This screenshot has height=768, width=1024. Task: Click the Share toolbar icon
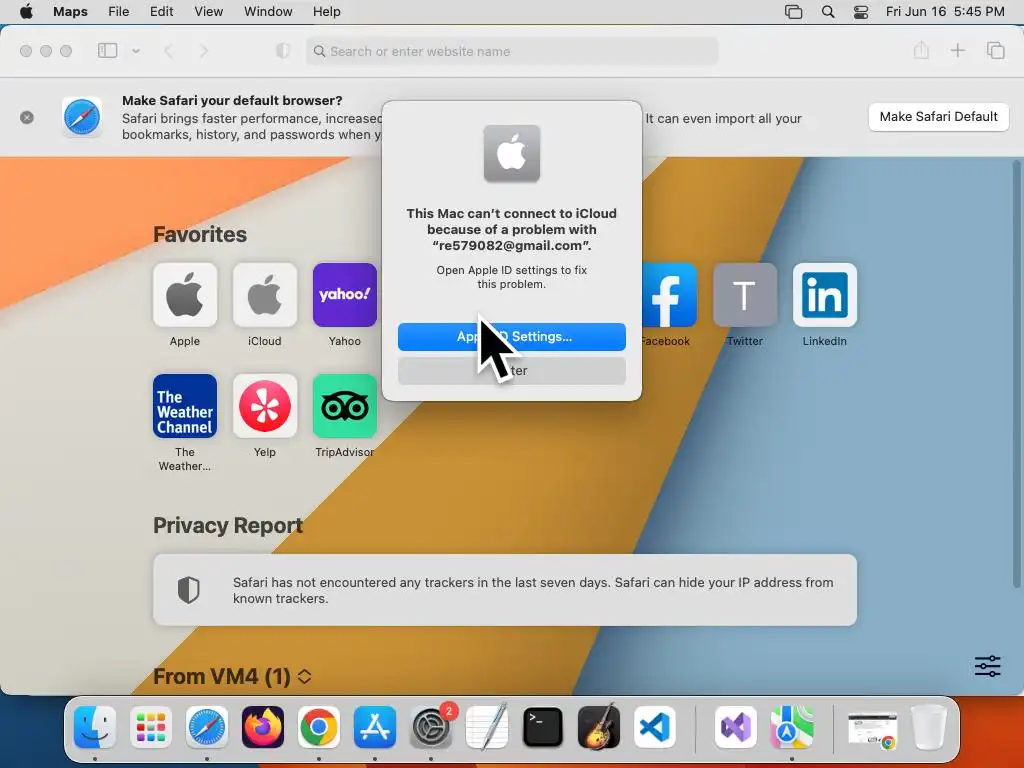(921, 50)
